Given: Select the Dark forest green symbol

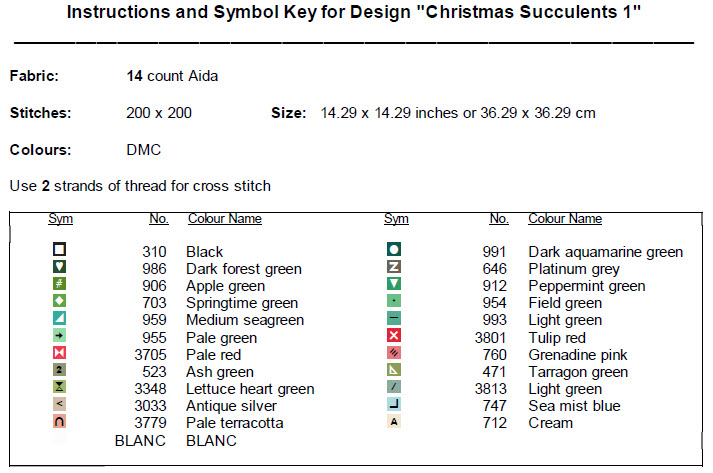Looking at the screenshot, I should click(x=59, y=267).
